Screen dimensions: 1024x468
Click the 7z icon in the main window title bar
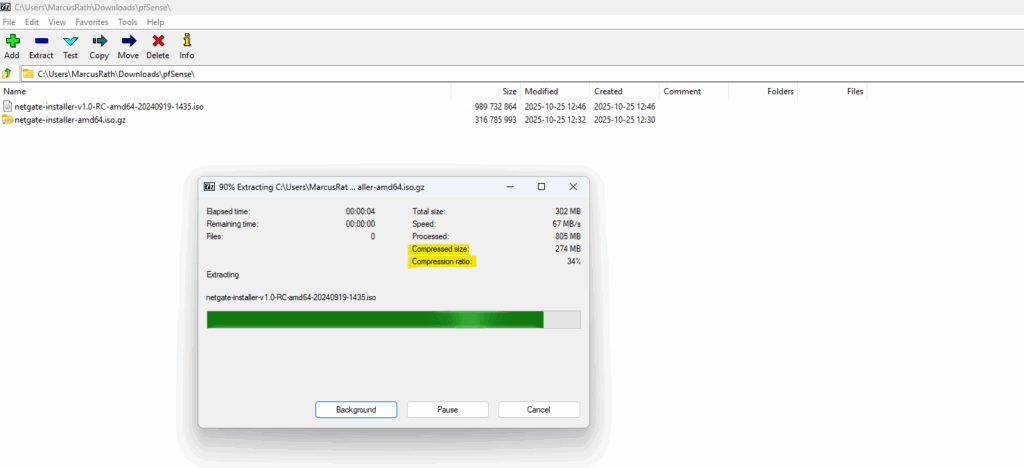click(7, 7)
